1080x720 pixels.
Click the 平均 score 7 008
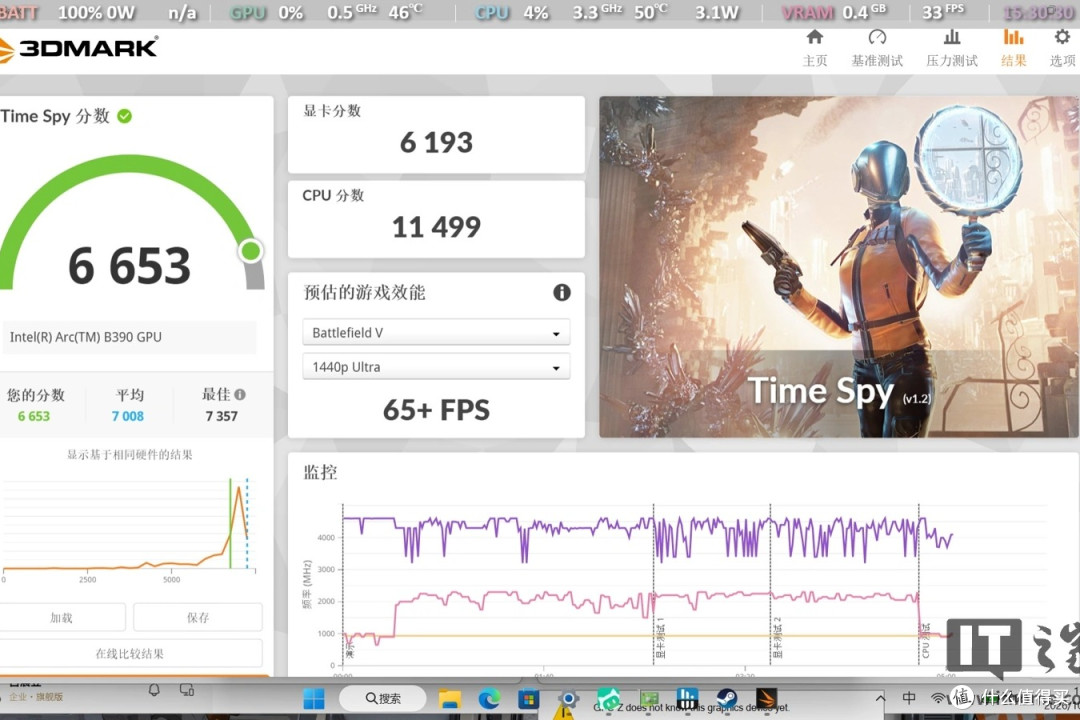point(128,416)
